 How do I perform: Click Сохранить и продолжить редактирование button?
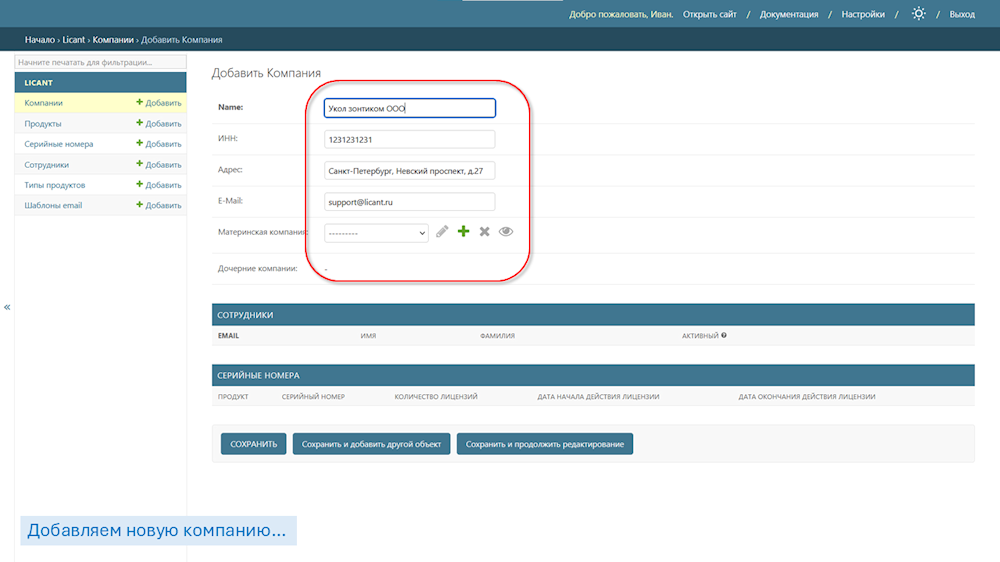click(544, 444)
